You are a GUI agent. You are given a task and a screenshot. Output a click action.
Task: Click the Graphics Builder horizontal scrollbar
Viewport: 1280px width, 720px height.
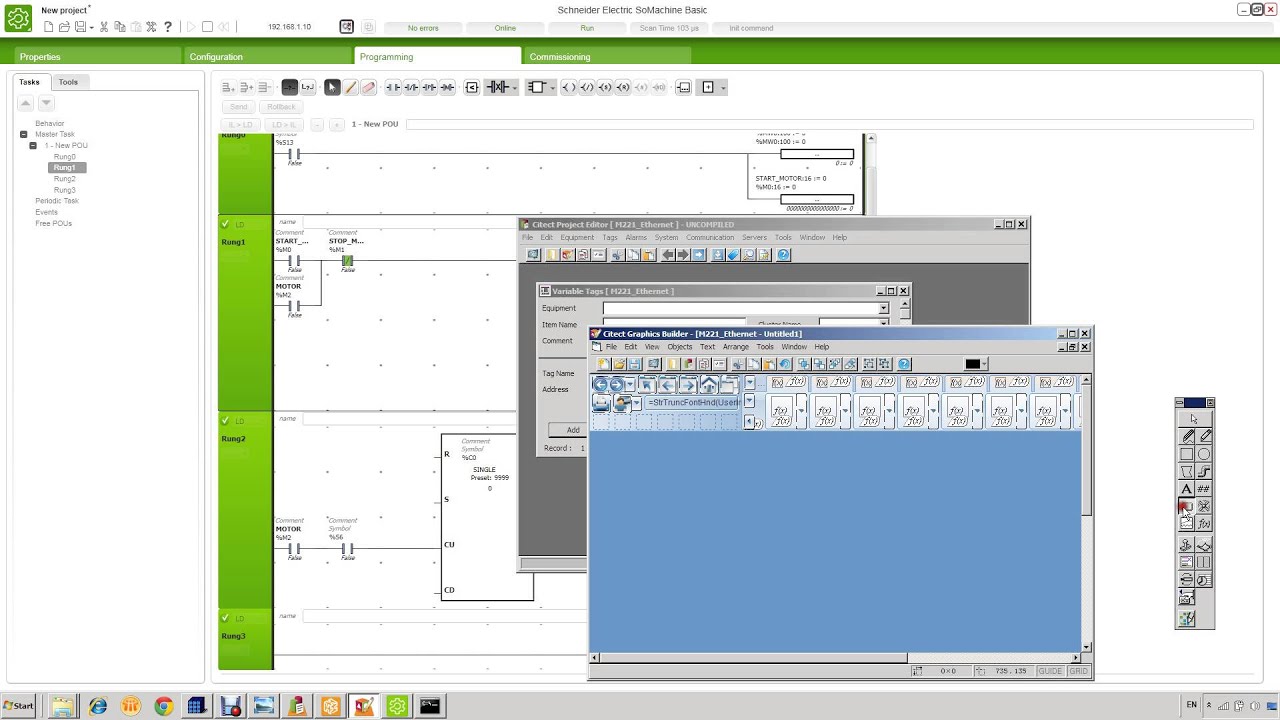click(x=835, y=658)
